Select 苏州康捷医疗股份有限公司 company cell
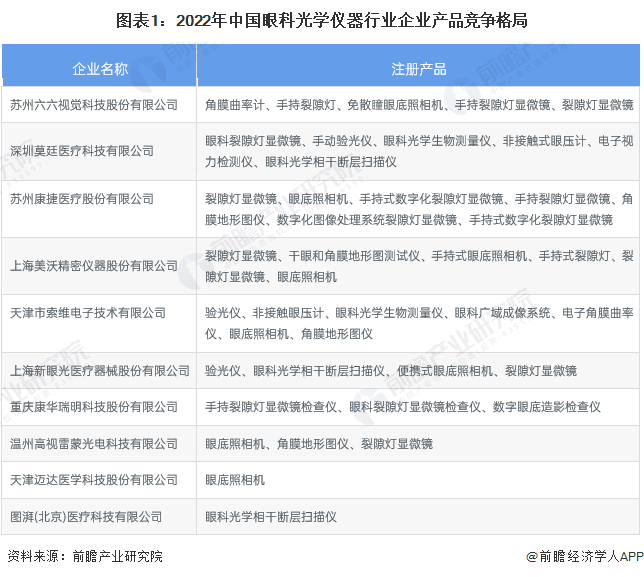This screenshot has height=577, width=644. pos(99,209)
